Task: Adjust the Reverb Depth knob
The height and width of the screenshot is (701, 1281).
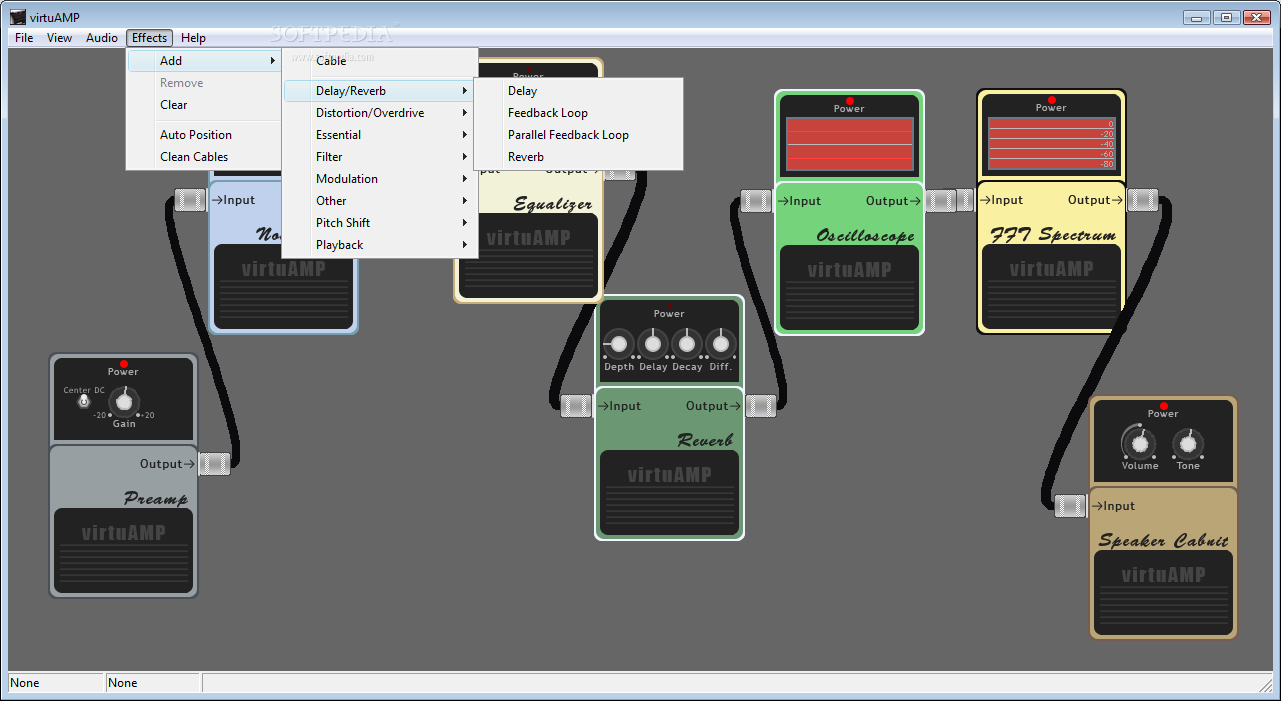Action: pos(619,344)
